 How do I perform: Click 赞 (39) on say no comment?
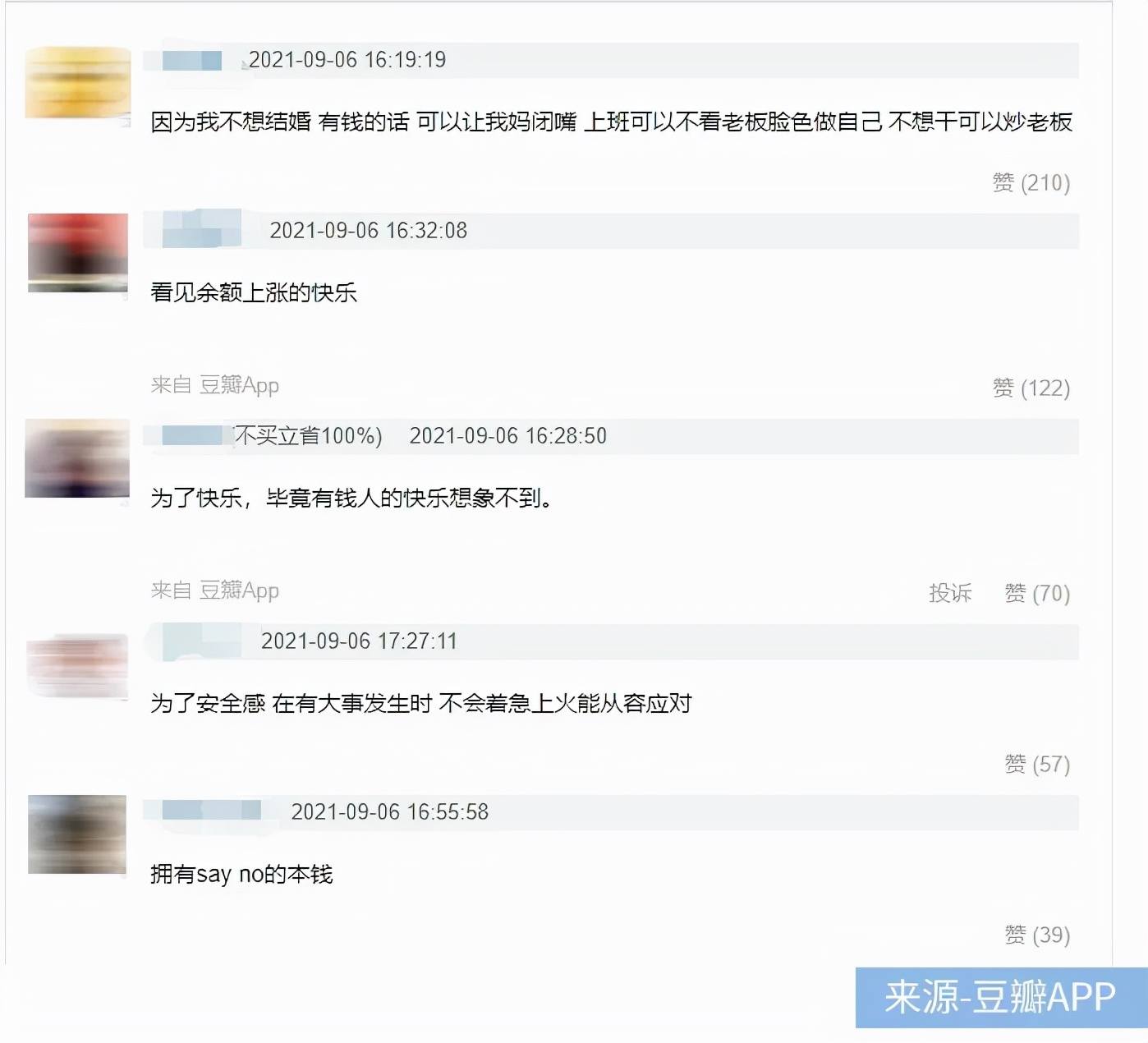point(1037,935)
